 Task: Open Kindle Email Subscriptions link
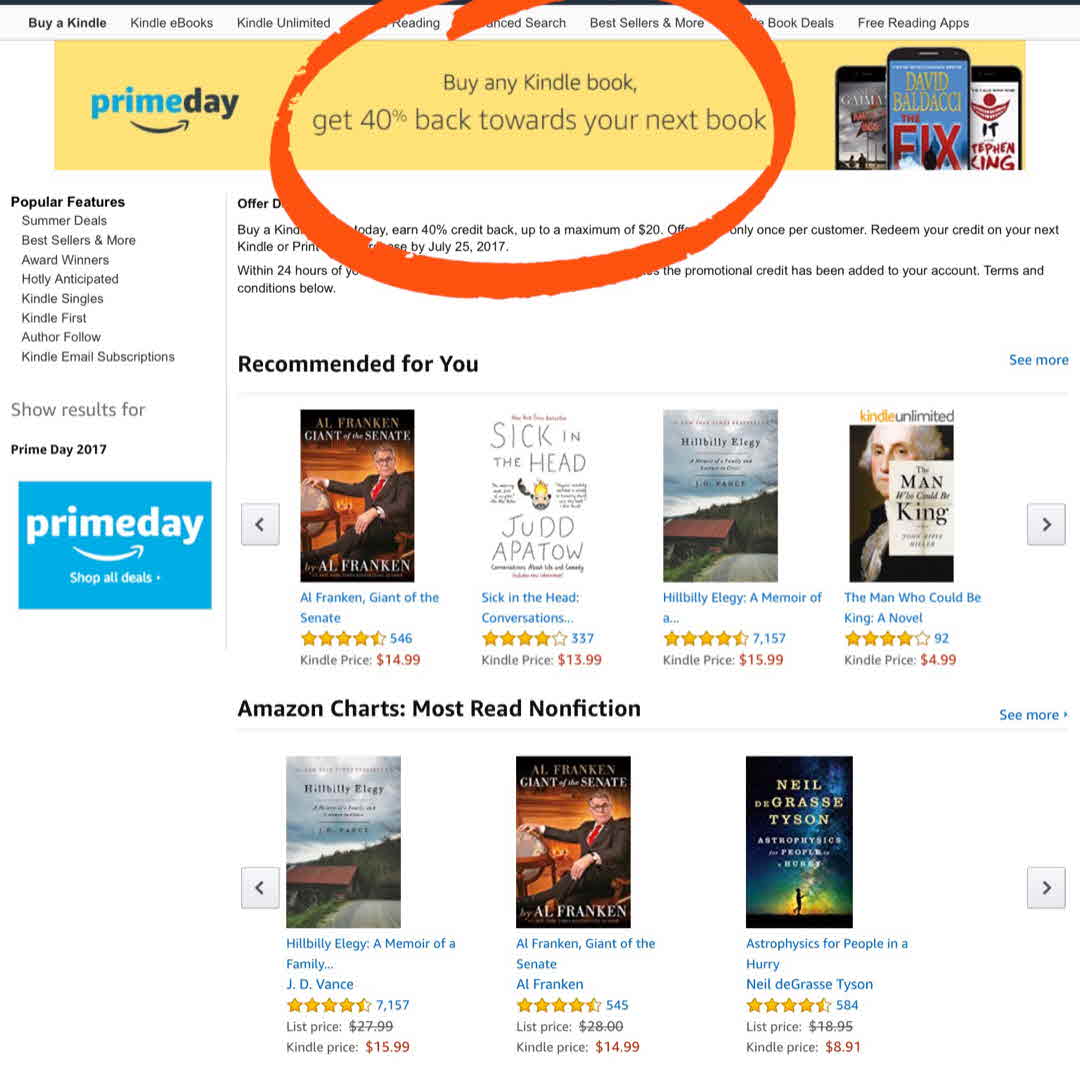(98, 357)
